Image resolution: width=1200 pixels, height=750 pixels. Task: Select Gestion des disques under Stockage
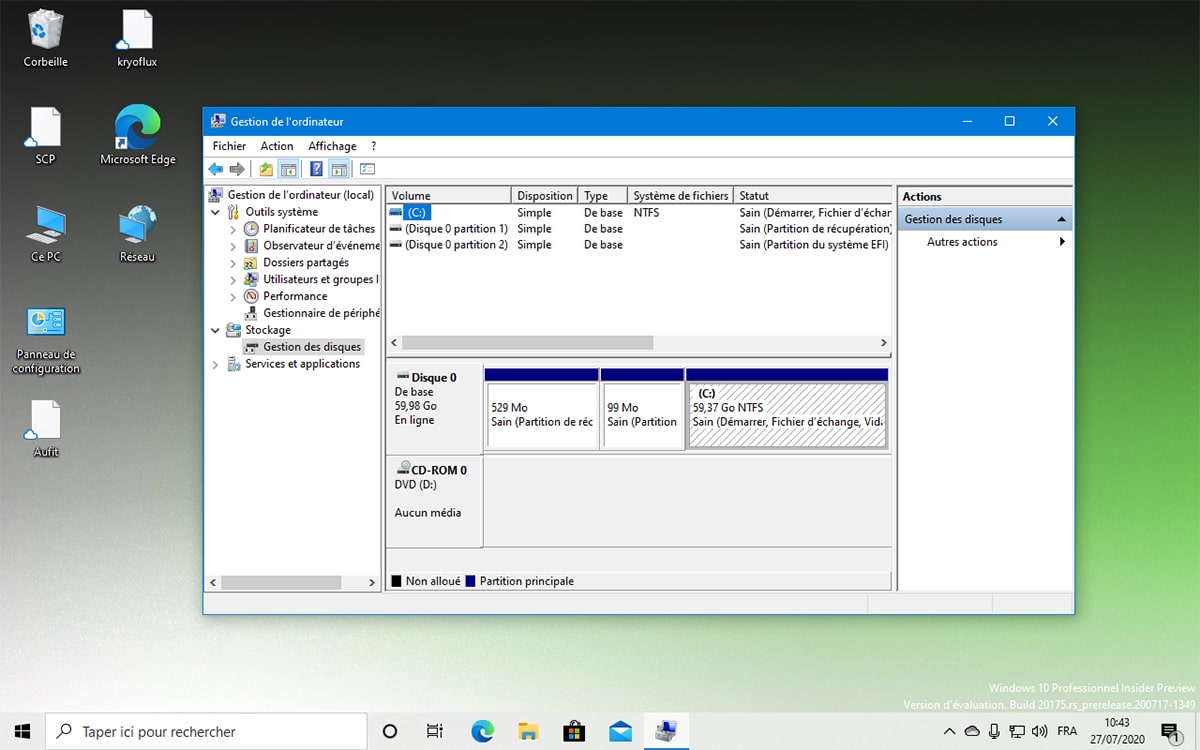click(302, 346)
